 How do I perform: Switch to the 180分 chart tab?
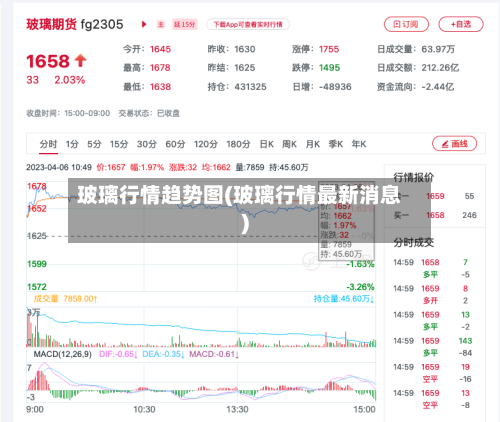(238, 144)
